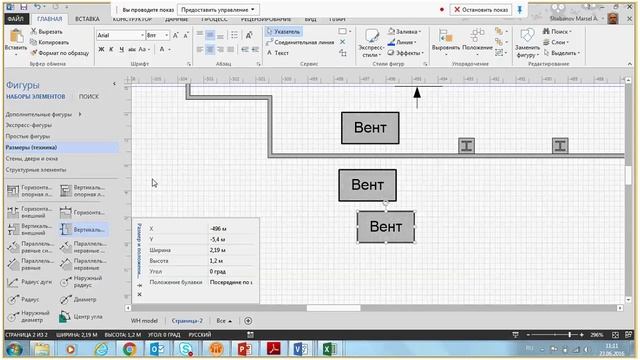Open the Слои layers dropdown
The width and height of the screenshot is (640, 360).
555,42
